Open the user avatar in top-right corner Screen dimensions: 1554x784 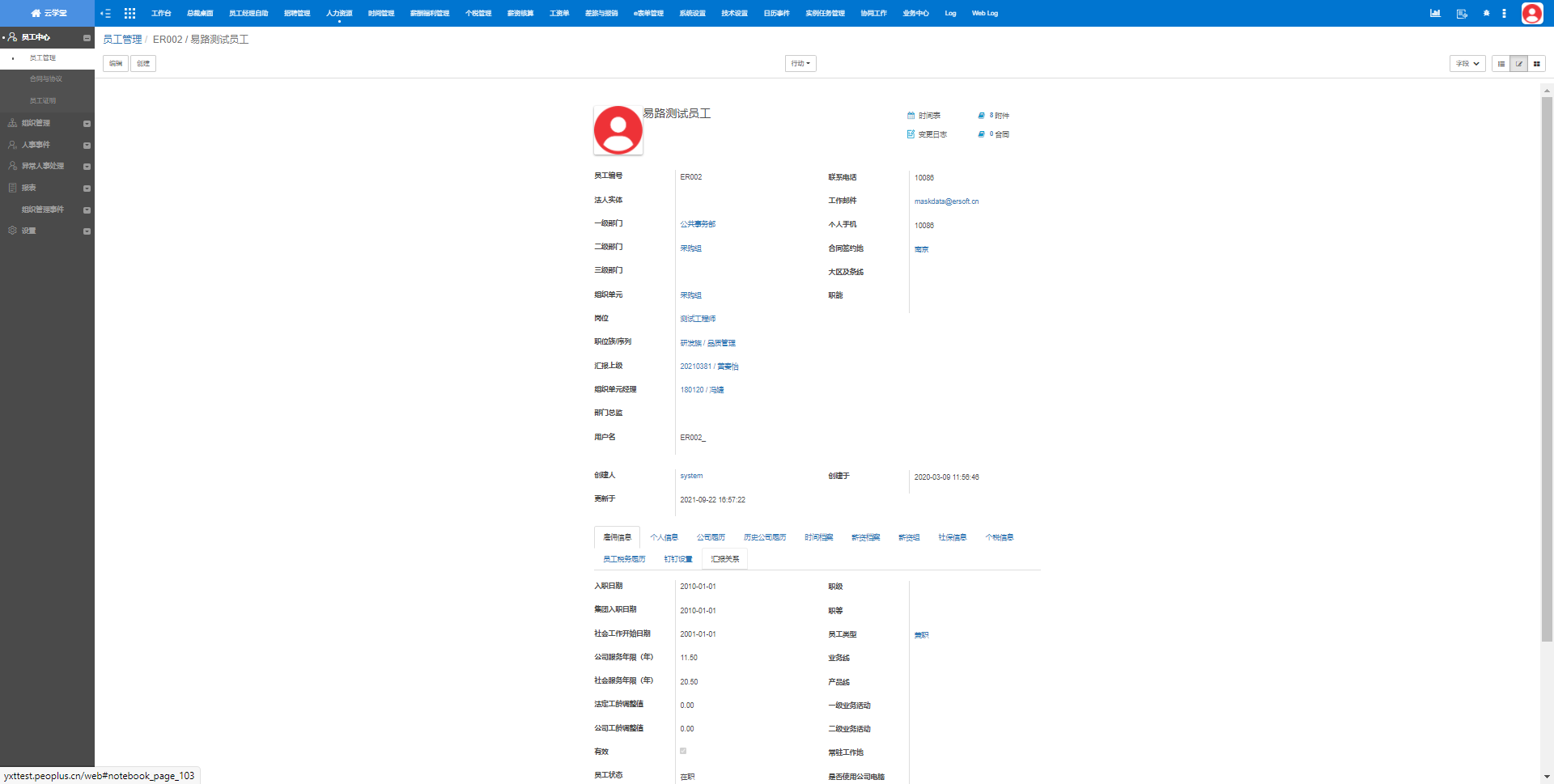(x=1531, y=14)
